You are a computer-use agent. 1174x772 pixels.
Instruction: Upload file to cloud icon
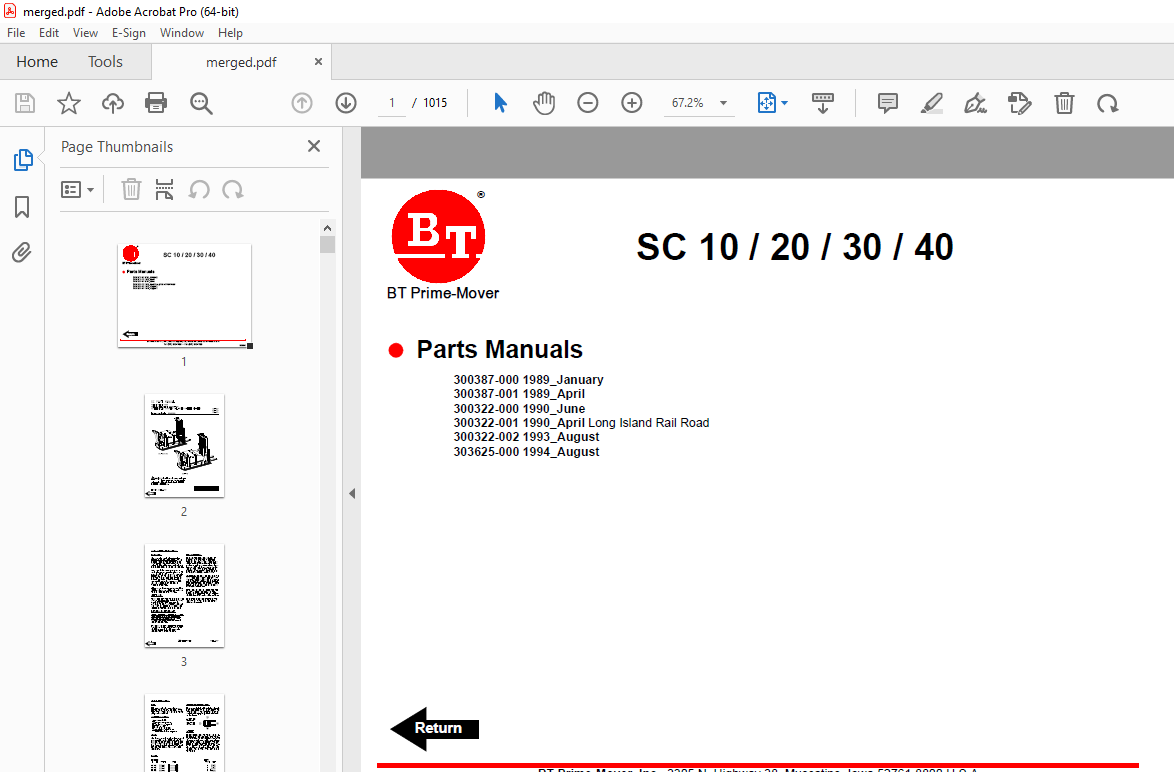113,103
